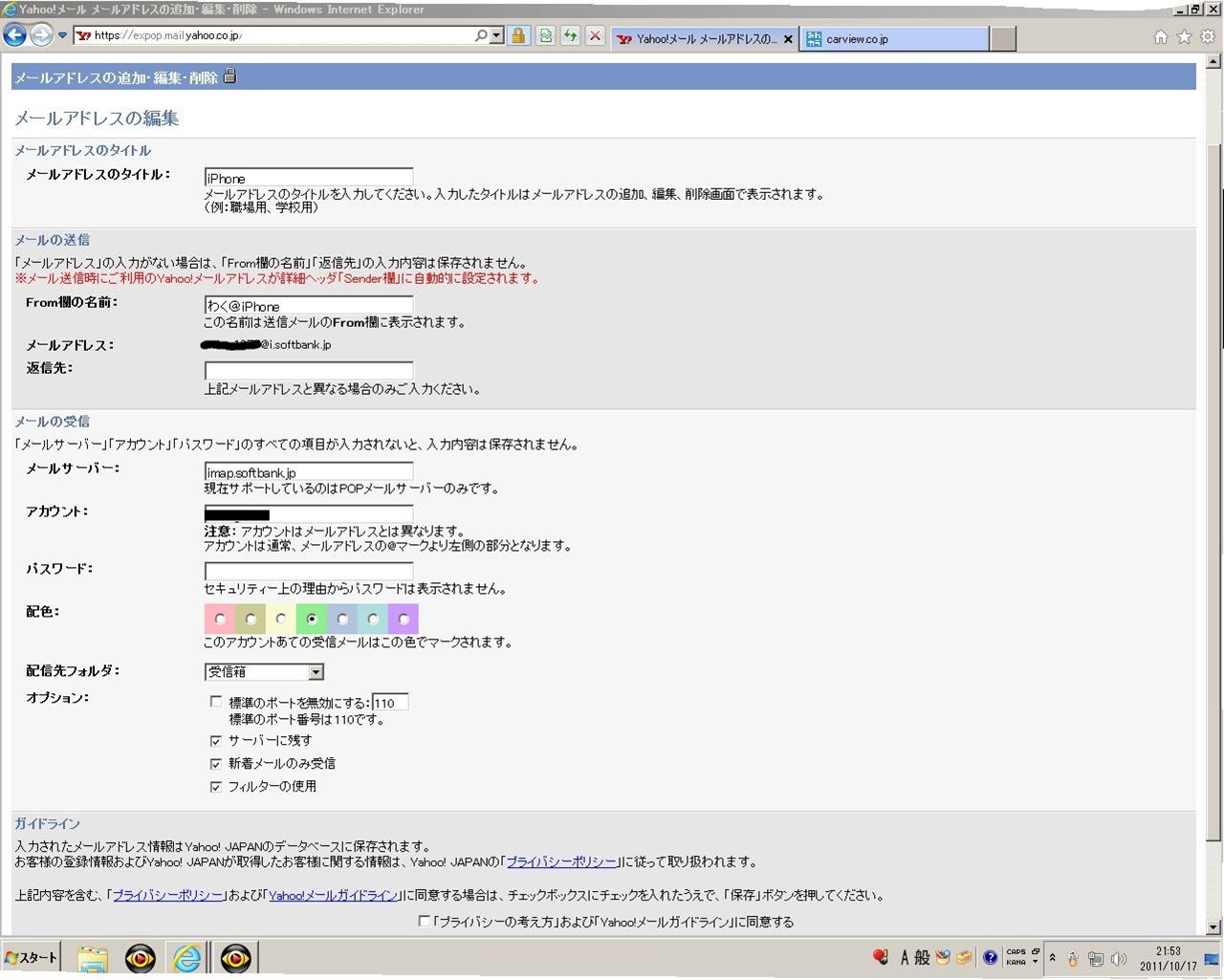The width and height of the screenshot is (1224, 980).
Task: Click the IME conversion mode '般' indicator
Action: point(922,957)
